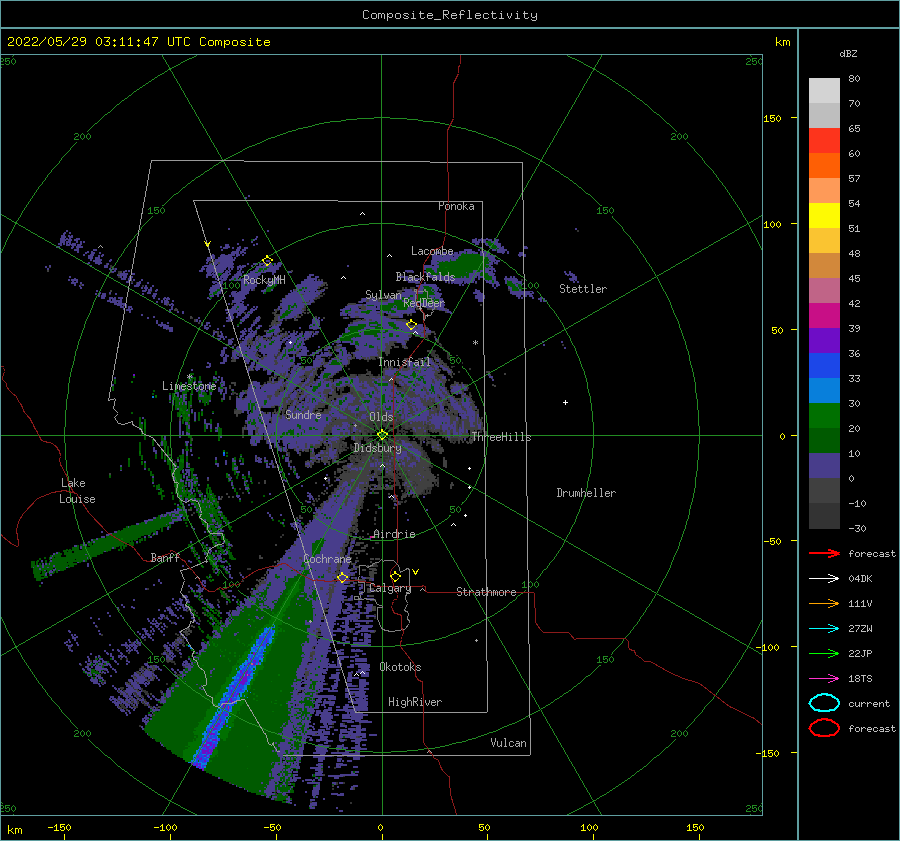Click the Innisfail city label
This screenshot has width=900, height=841.
404,362
